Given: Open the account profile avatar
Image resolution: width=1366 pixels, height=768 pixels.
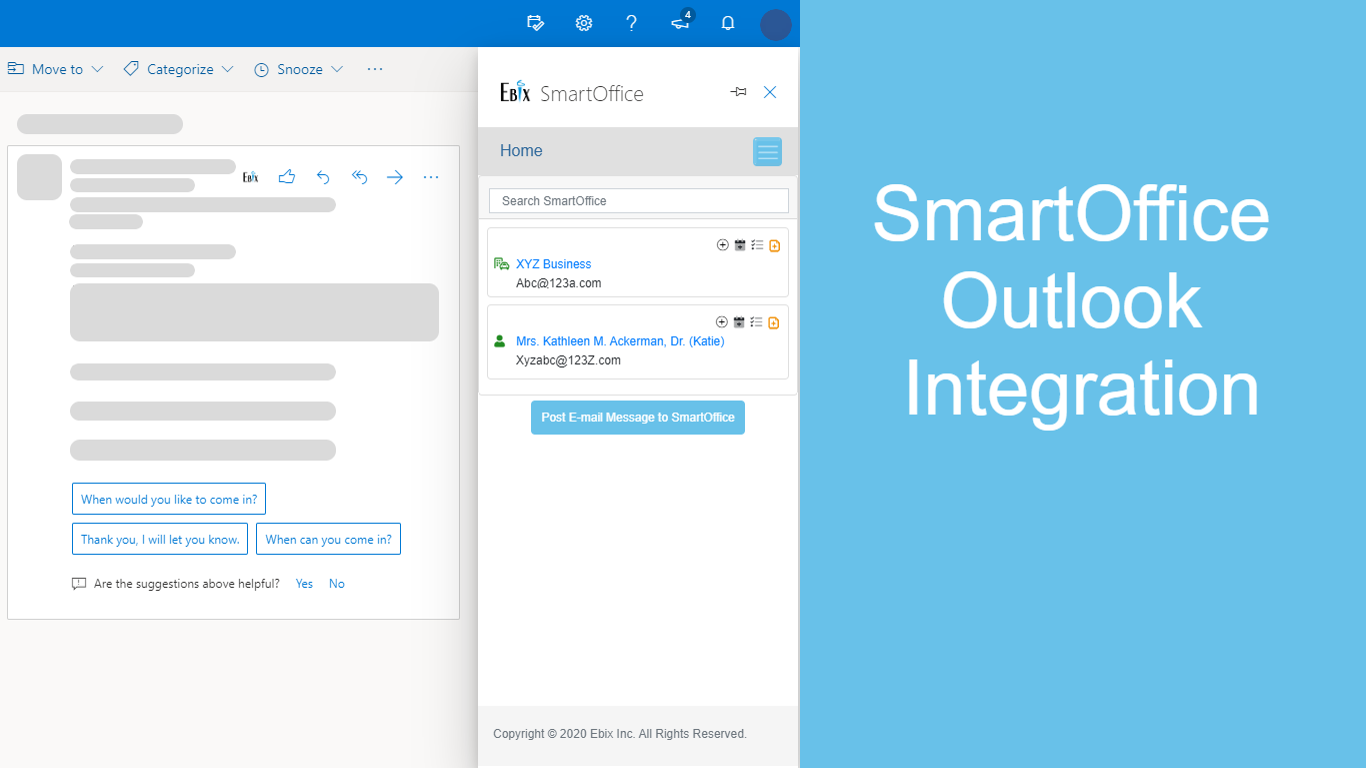Looking at the screenshot, I should [776, 24].
